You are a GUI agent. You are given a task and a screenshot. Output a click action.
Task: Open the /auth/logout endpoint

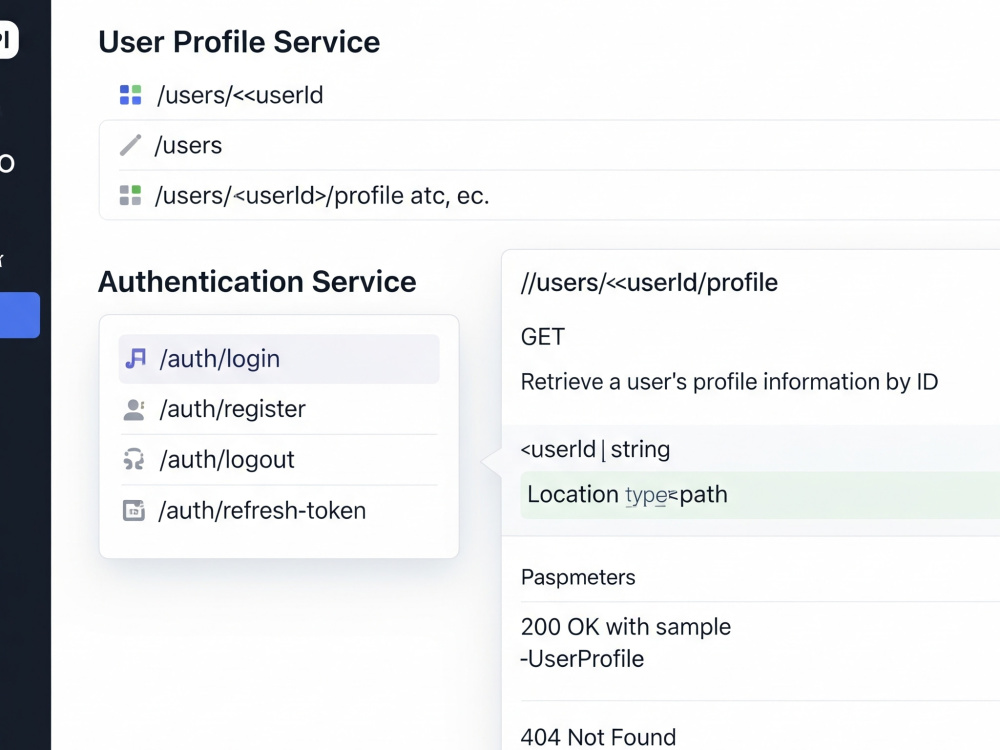[x=279, y=460]
